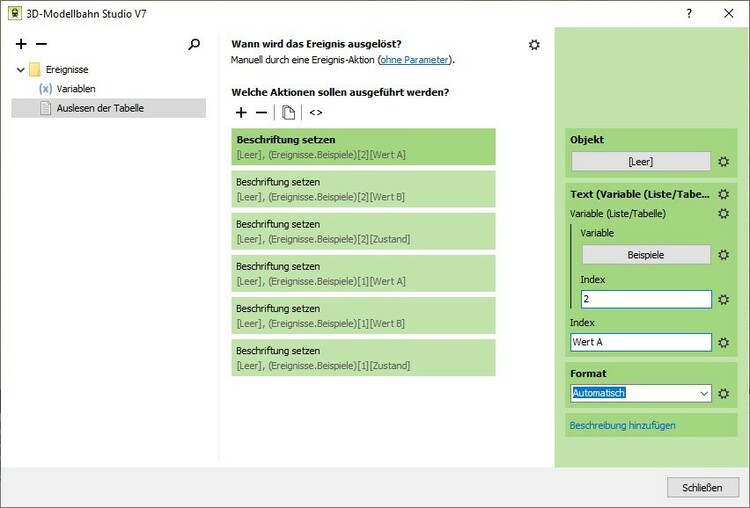Click the Index field containing Wert A

coord(641,342)
